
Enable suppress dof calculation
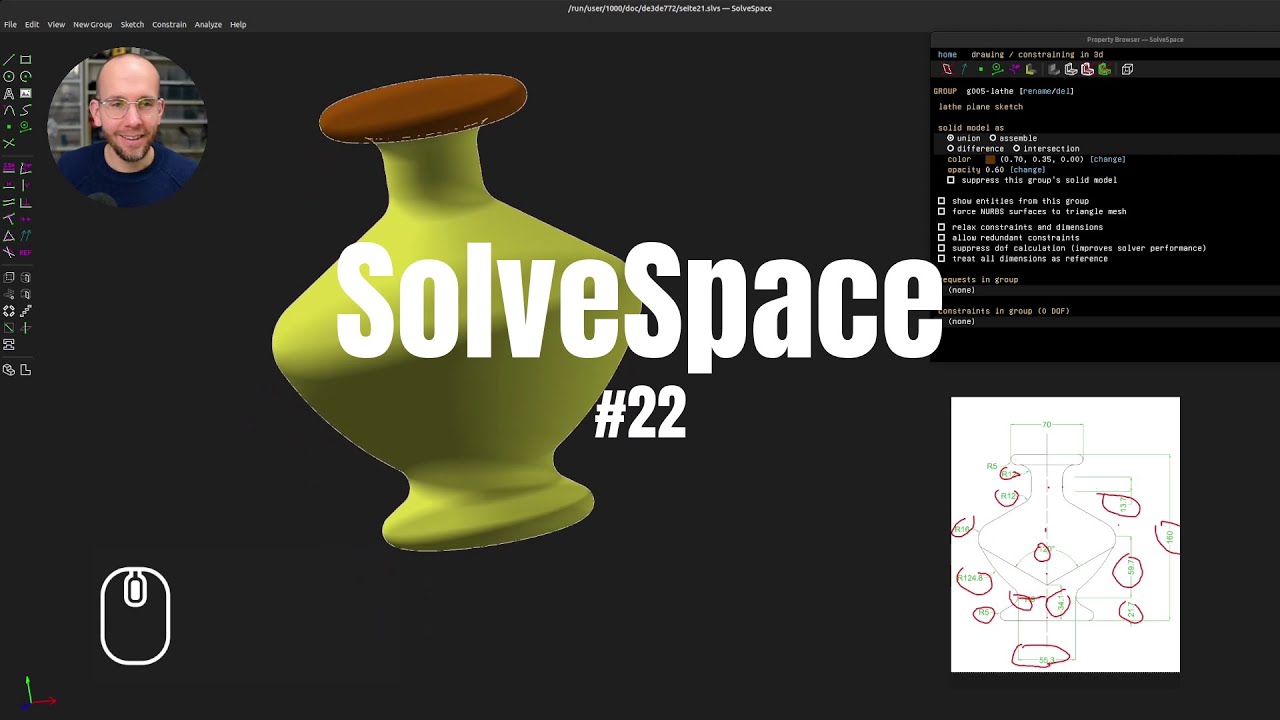coord(941,248)
